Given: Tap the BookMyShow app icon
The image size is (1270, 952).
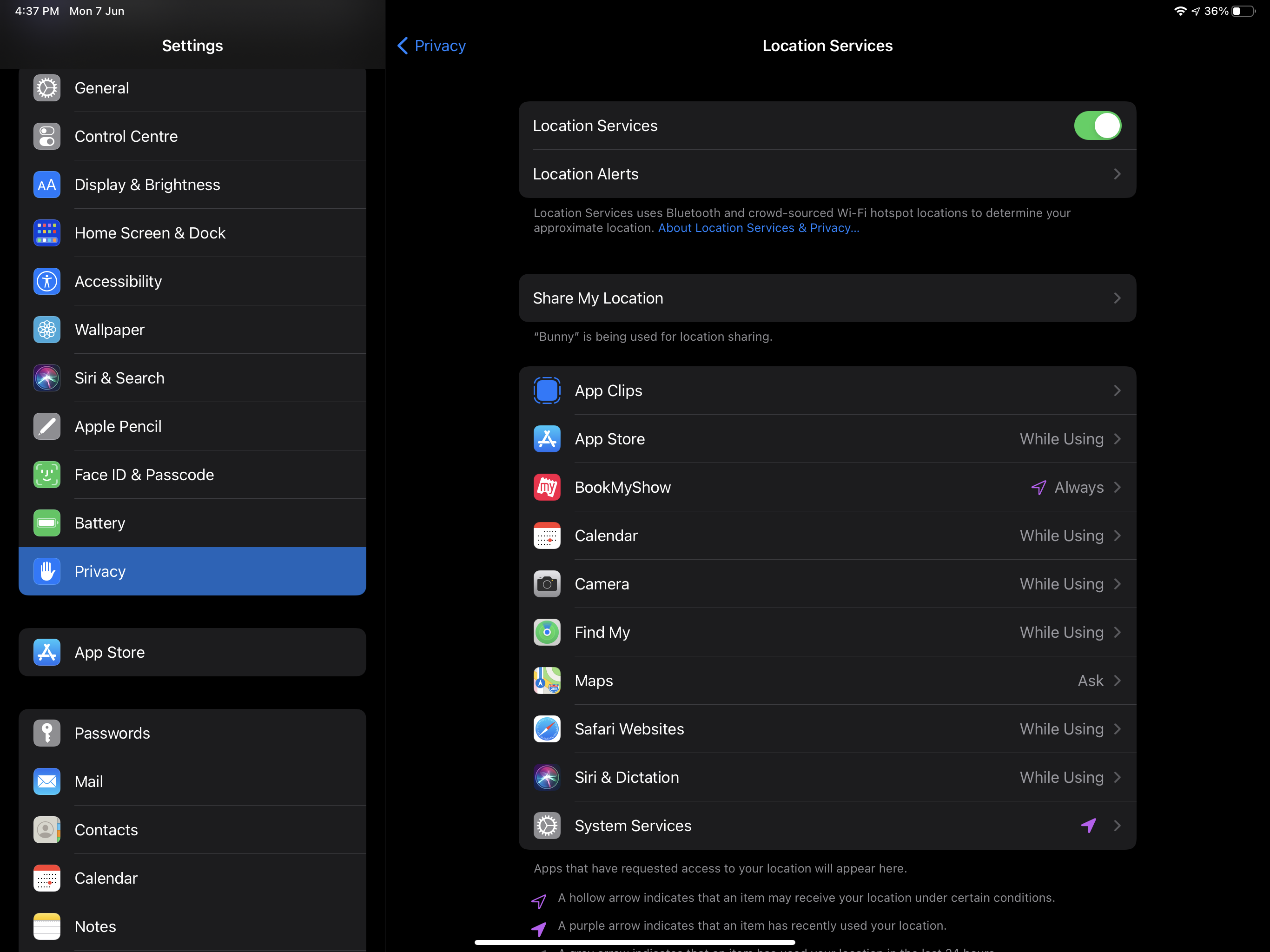Looking at the screenshot, I should 547,488.
